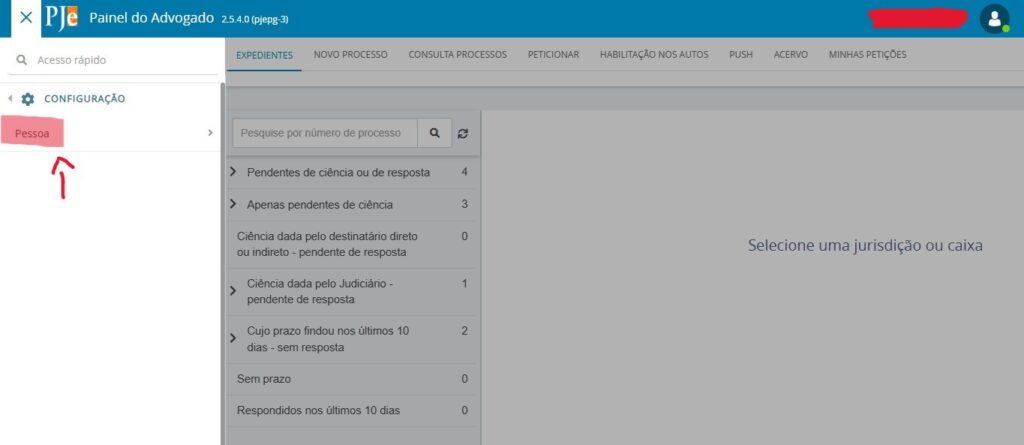Click count 1 beside Ciência dada pelo Judiciário
The image size is (1024, 445).
[x=464, y=284]
